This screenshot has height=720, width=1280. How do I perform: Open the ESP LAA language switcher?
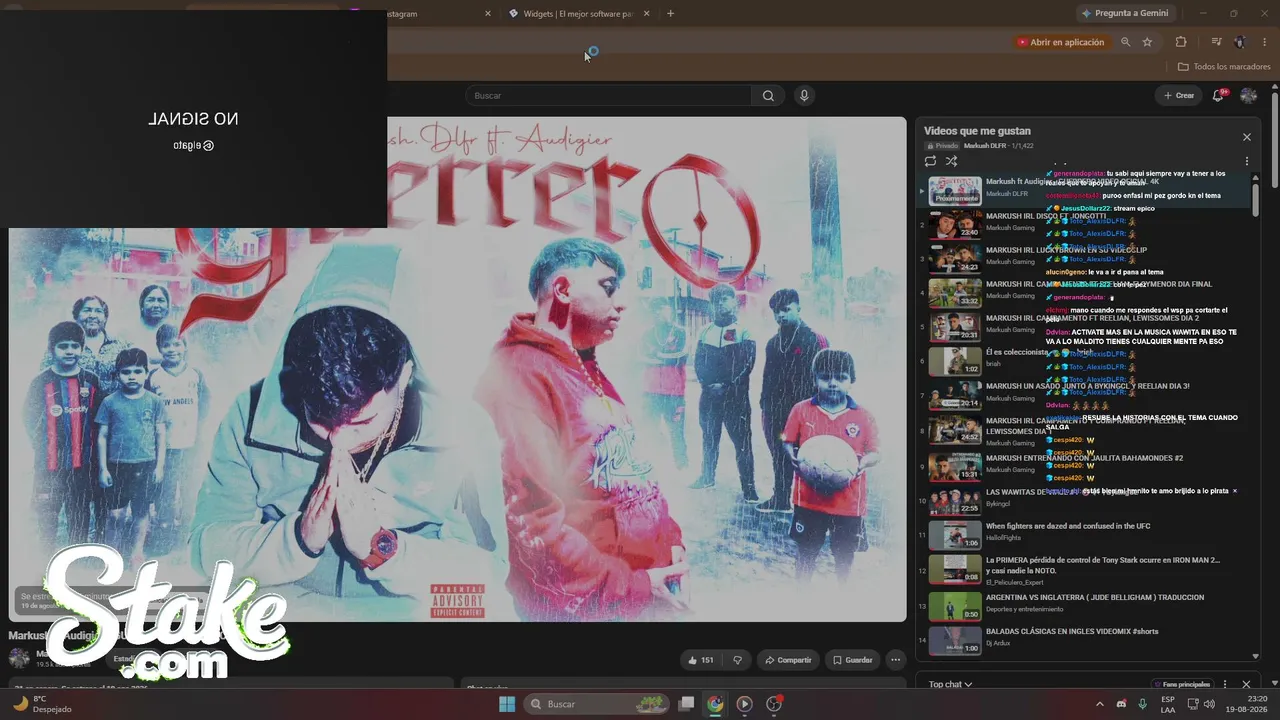1167,704
